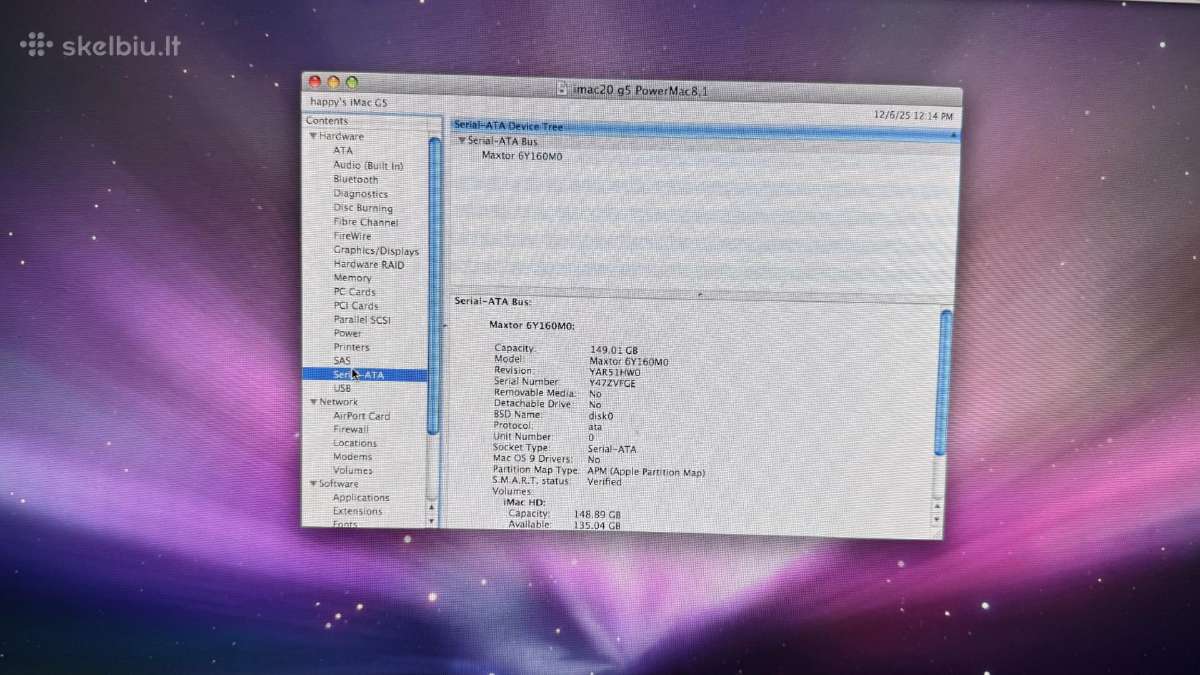Click the yellow minimize window button
Image resolution: width=1200 pixels, height=675 pixels.
point(334,83)
